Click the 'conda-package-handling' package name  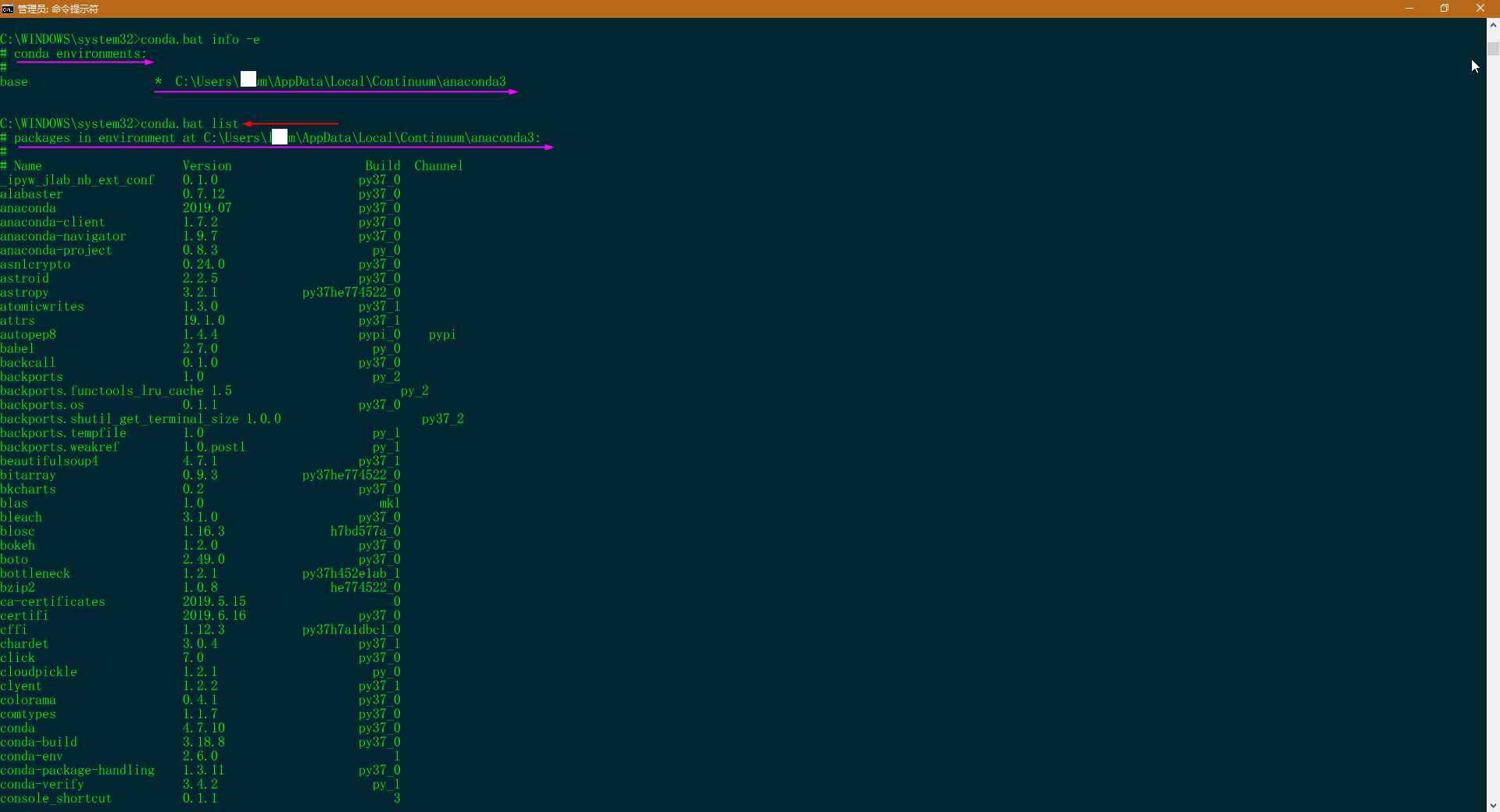click(77, 770)
